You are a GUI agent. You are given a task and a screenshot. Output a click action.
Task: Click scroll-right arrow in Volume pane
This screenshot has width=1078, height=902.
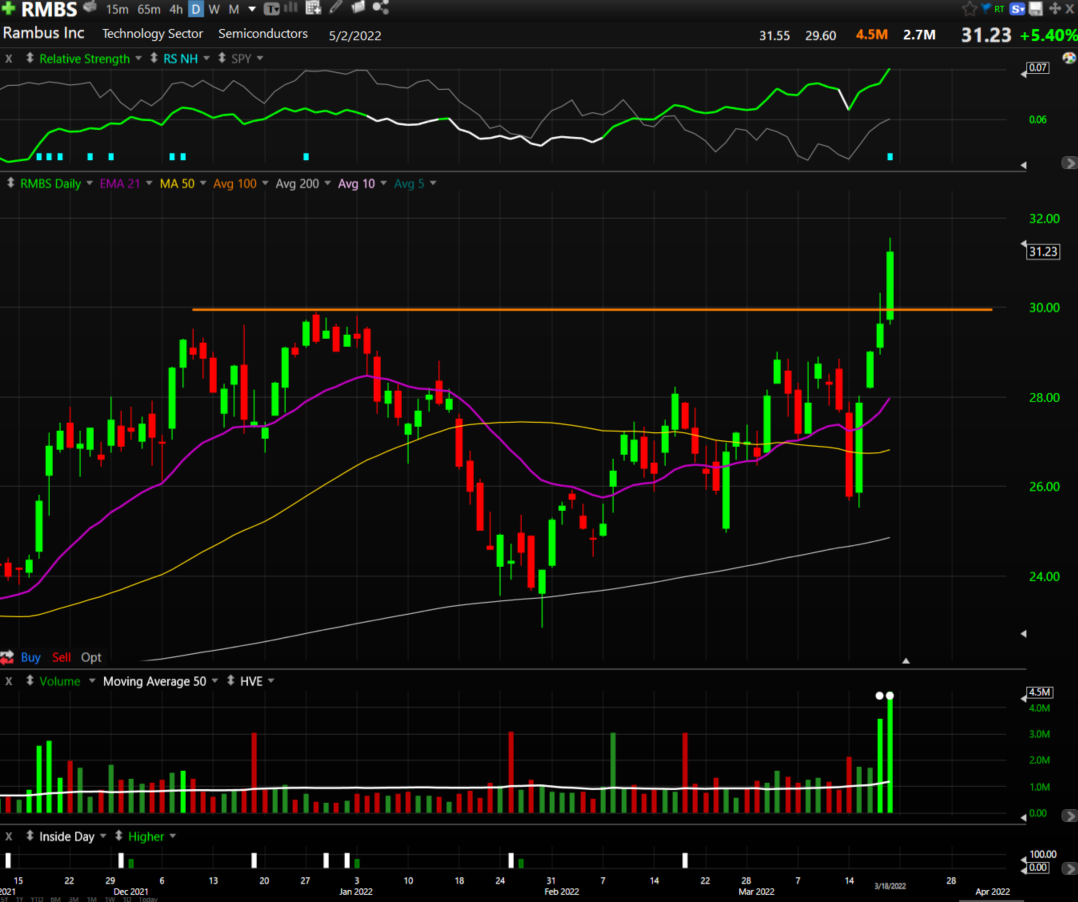click(1069, 815)
